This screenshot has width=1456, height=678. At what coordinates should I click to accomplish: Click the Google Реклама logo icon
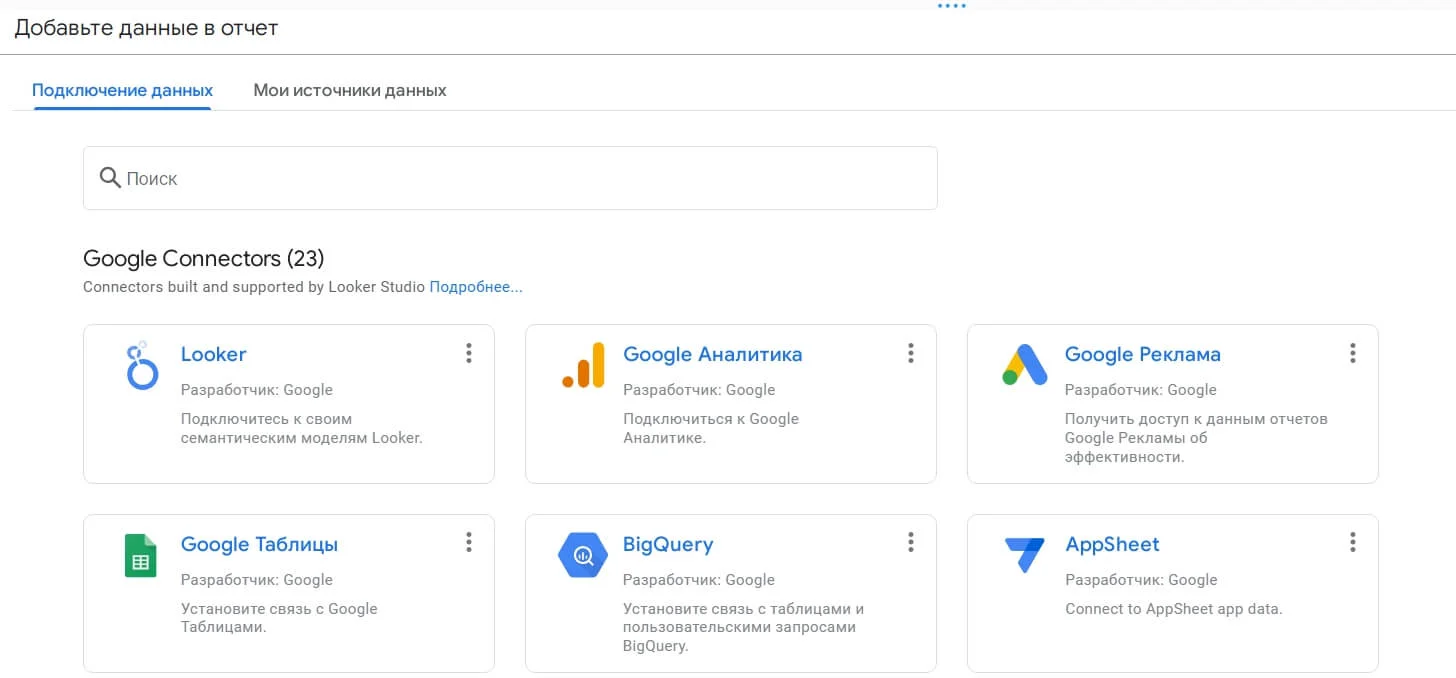[1024, 366]
